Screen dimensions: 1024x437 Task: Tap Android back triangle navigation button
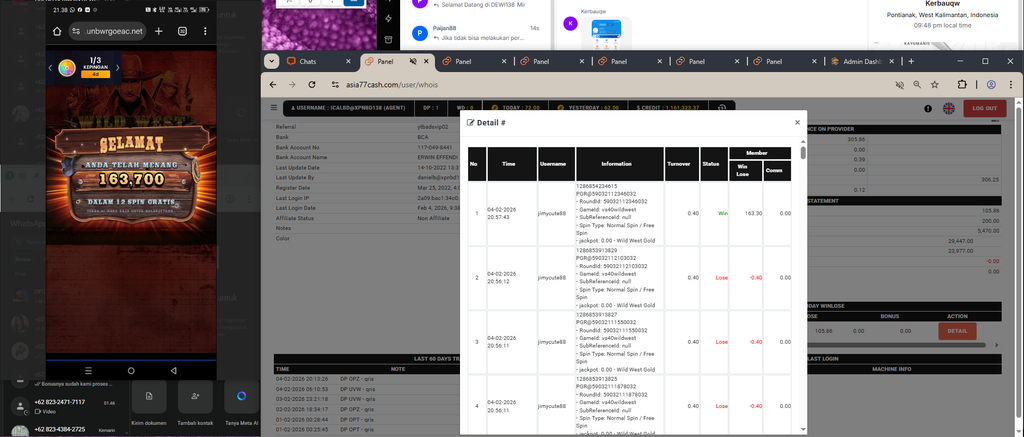click(x=173, y=370)
